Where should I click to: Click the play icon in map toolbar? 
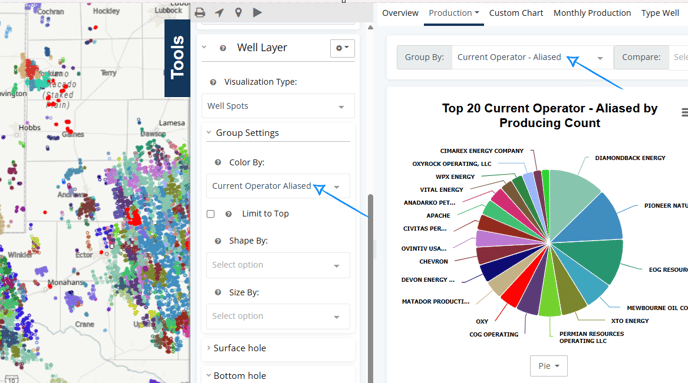click(x=258, y=13)
